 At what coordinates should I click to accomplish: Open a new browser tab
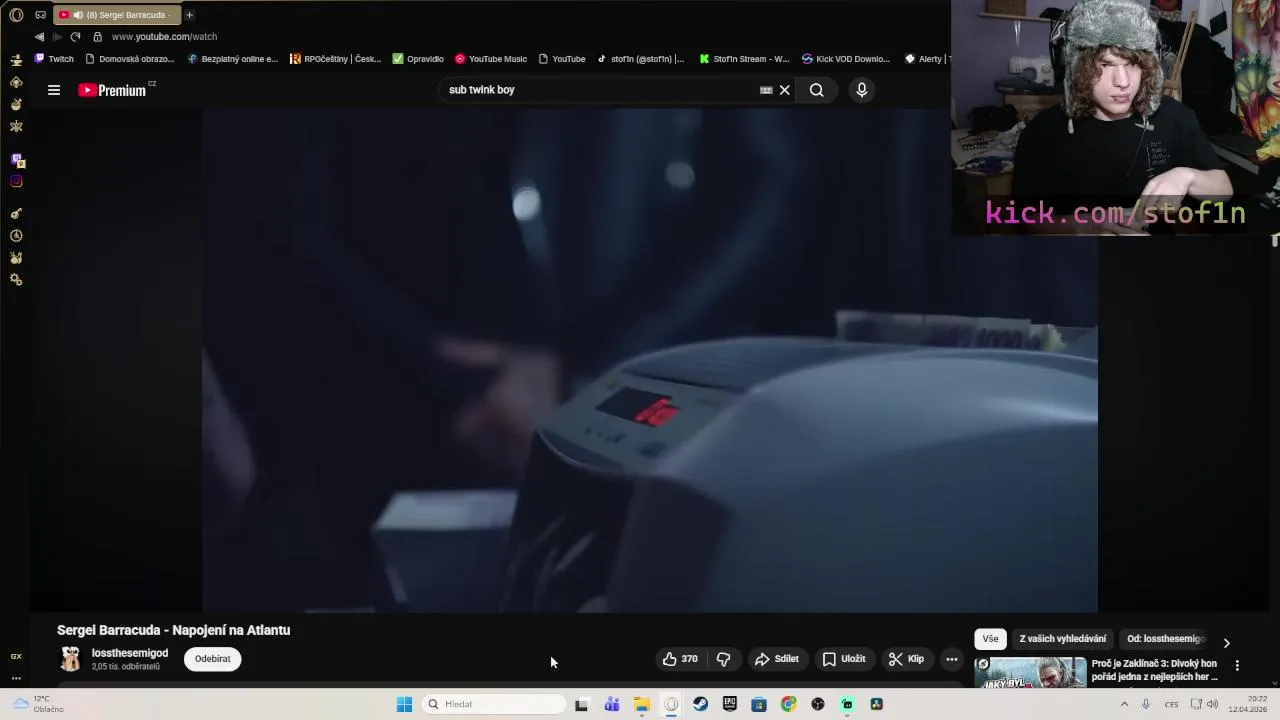[189, 15]
